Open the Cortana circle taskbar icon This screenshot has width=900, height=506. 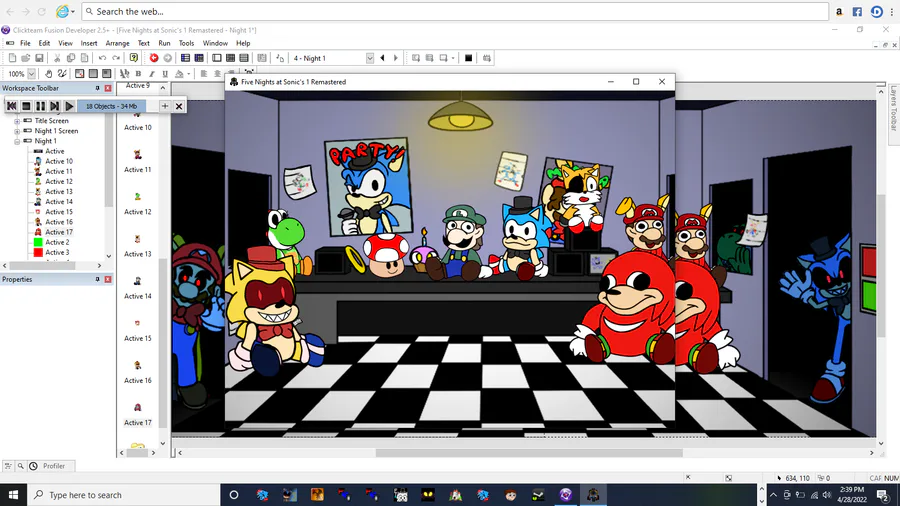click(234, 495)
